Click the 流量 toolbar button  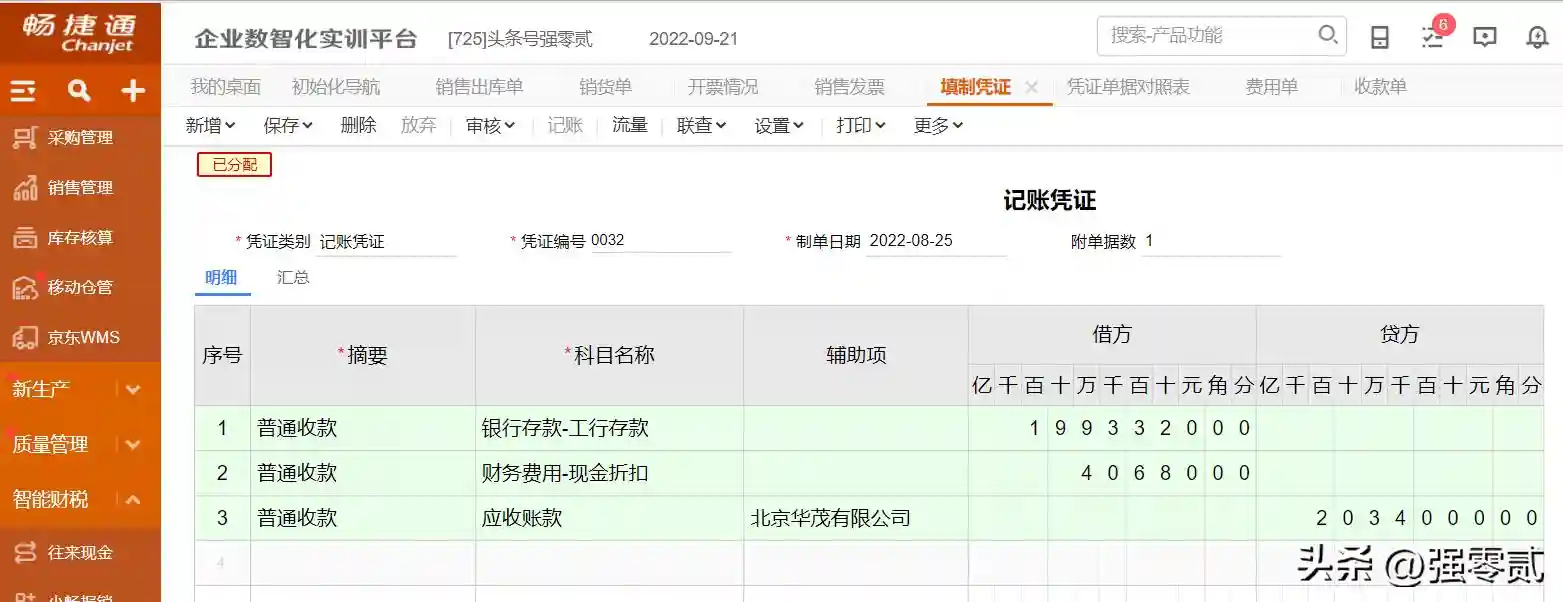tap(630, 125)
